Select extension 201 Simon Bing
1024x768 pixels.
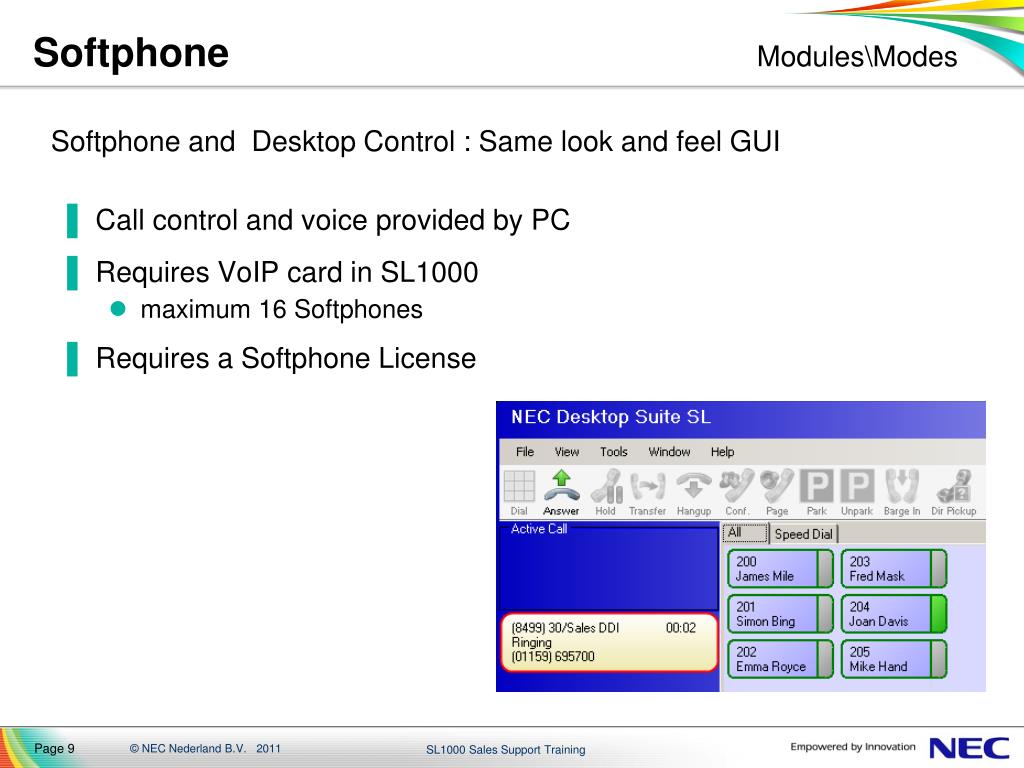tap(780, 614)
